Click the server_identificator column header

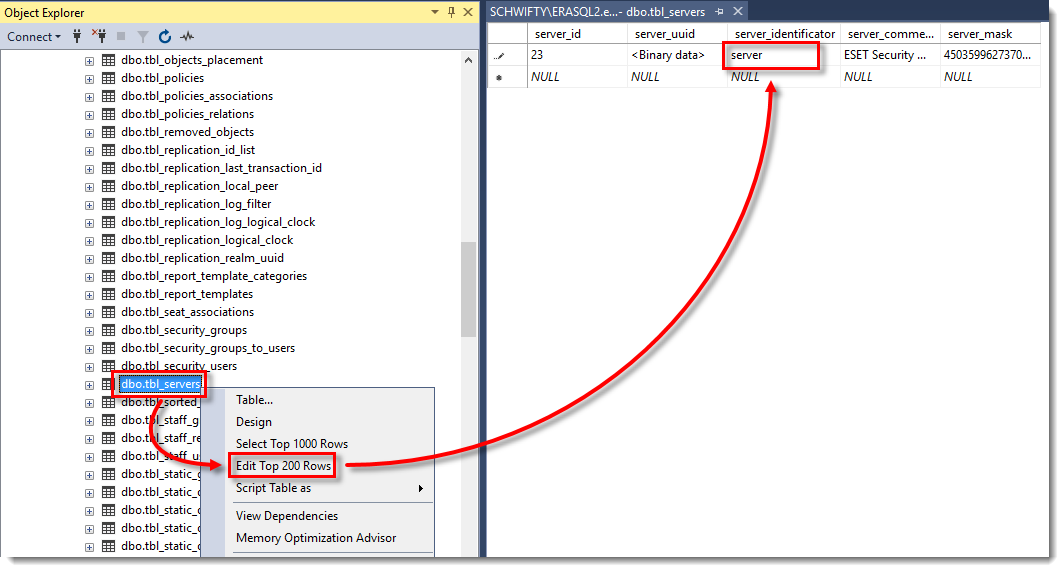784,34
